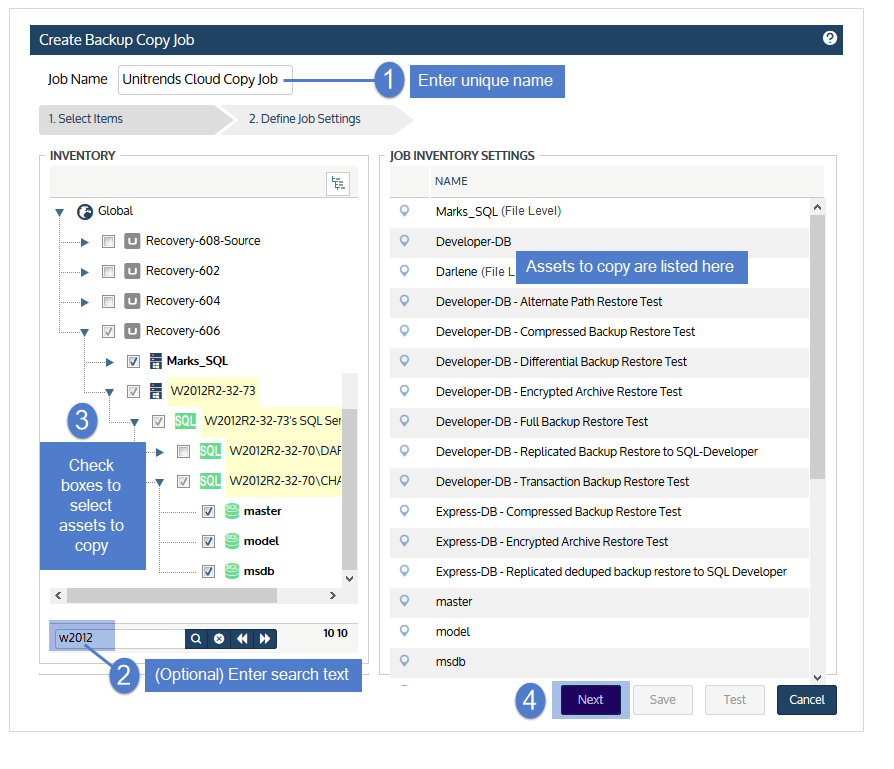Click the Save button

click(x=663, y=699)
